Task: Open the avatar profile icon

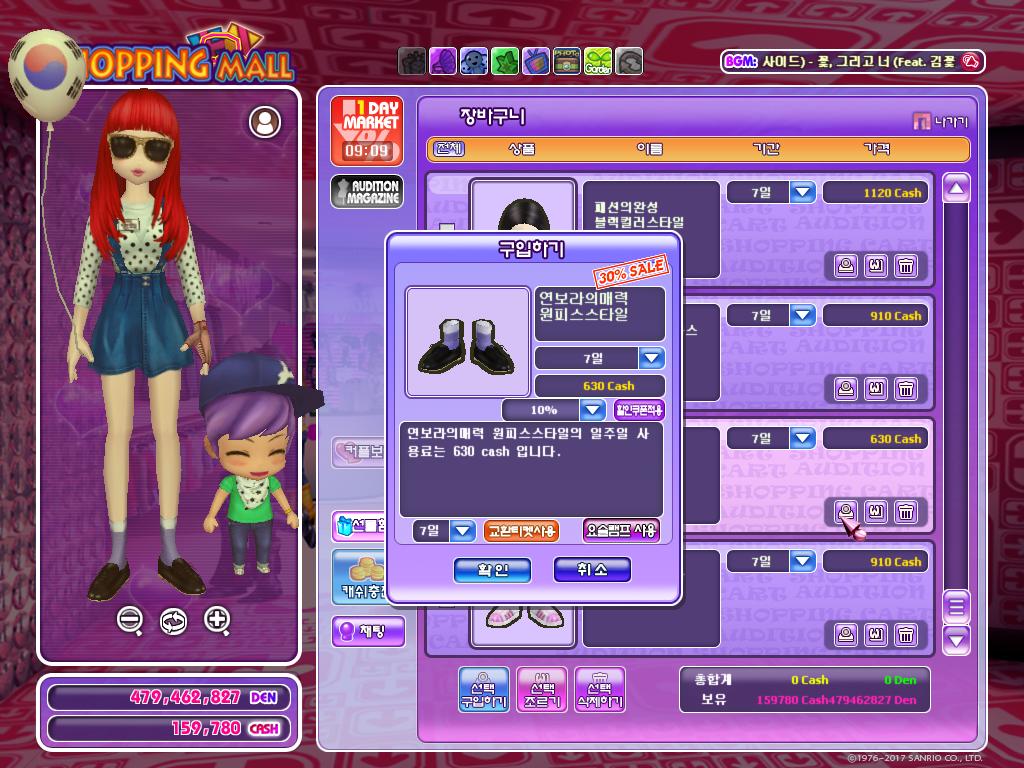Action: click(265, 122)
